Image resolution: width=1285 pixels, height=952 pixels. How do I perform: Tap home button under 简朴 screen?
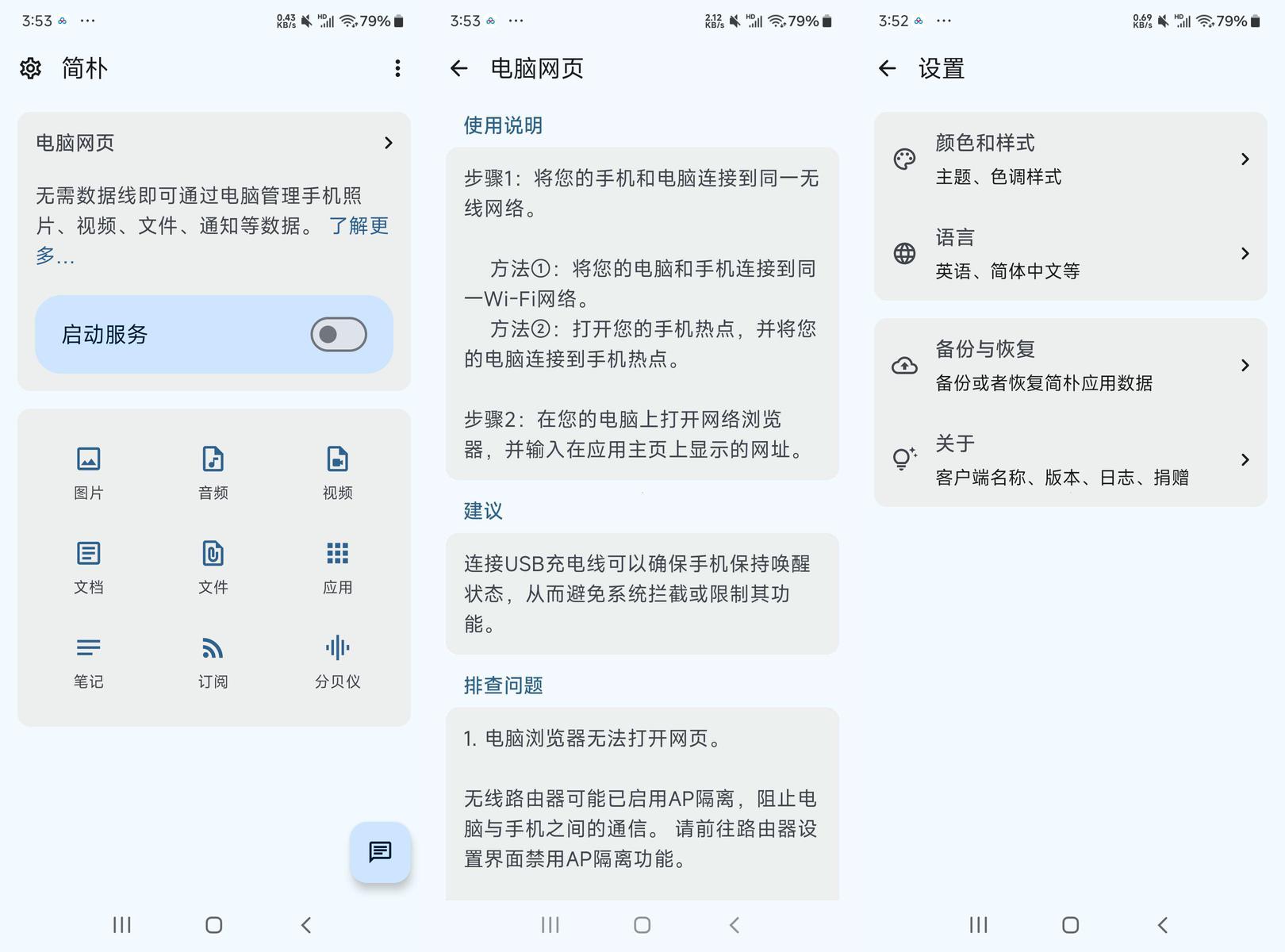click(213, 924)
